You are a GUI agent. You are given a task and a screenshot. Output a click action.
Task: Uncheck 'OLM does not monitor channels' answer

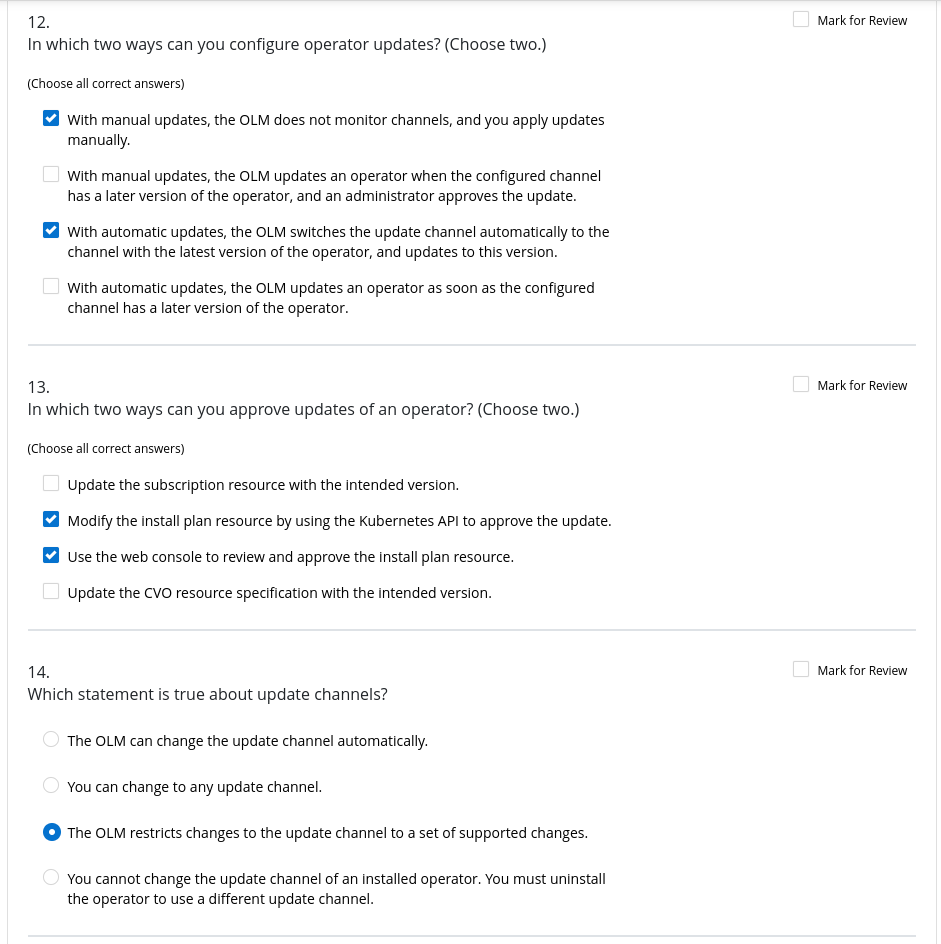click(51, 118)
